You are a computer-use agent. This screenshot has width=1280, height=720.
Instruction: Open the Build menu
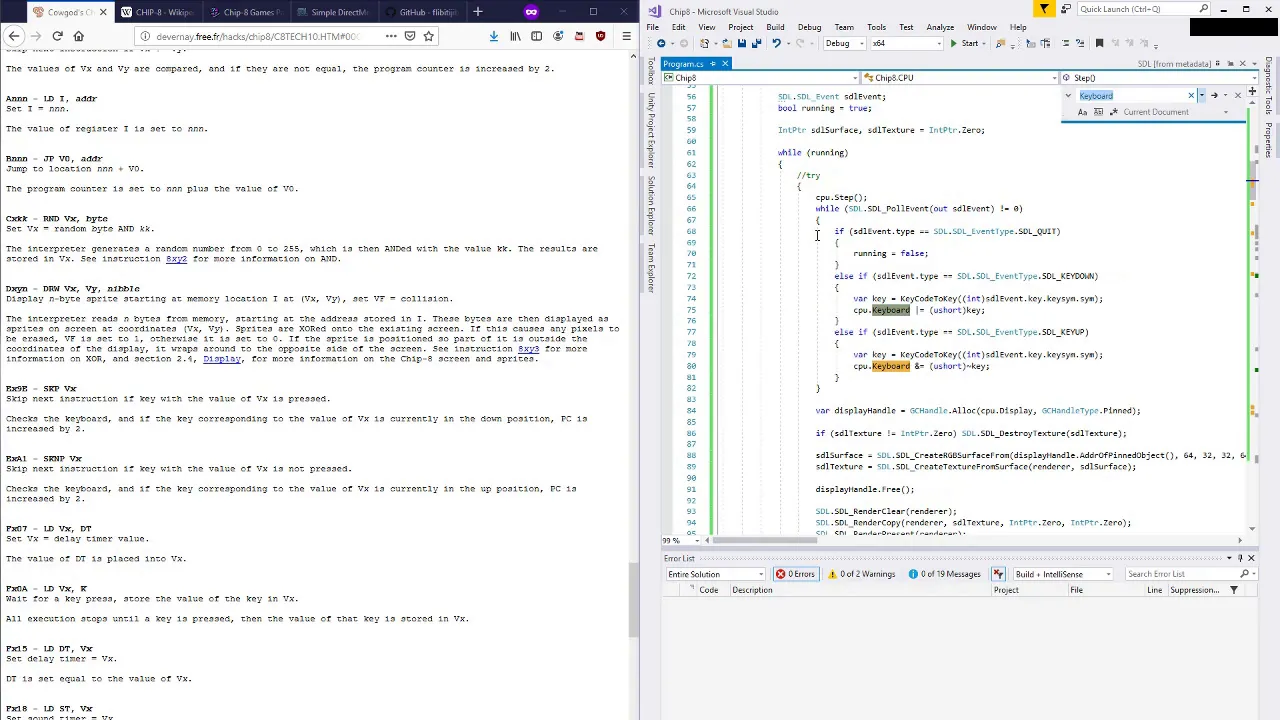pos(775,27)
